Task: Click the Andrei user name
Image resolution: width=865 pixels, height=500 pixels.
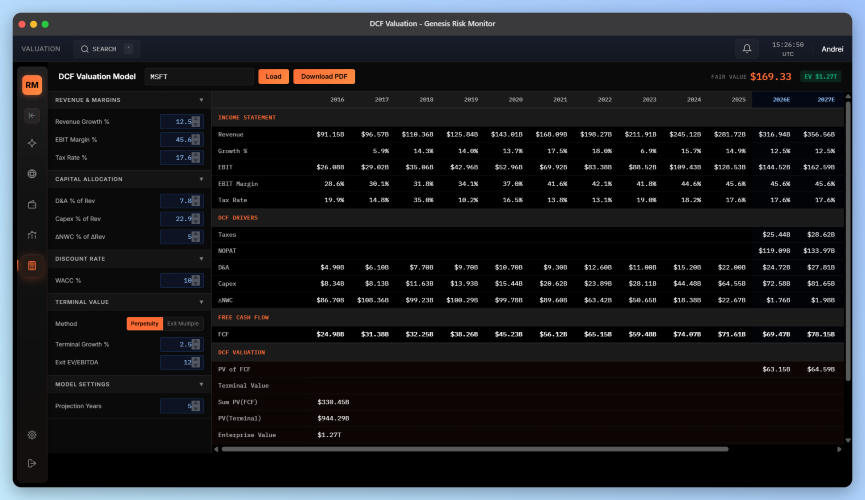Action: [x=832, y=49]
